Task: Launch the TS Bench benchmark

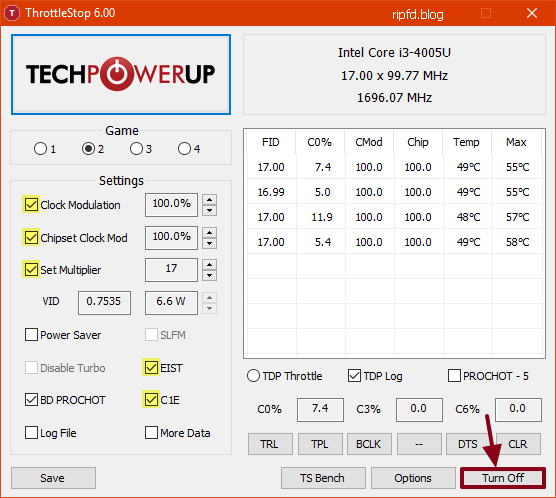Action: [323, 478]
